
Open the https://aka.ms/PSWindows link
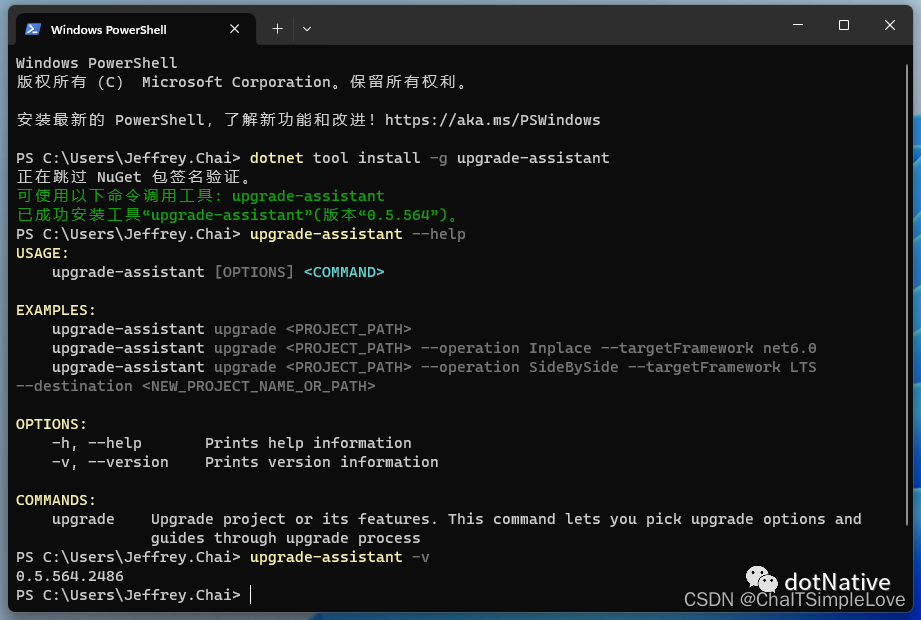point(492,120)
